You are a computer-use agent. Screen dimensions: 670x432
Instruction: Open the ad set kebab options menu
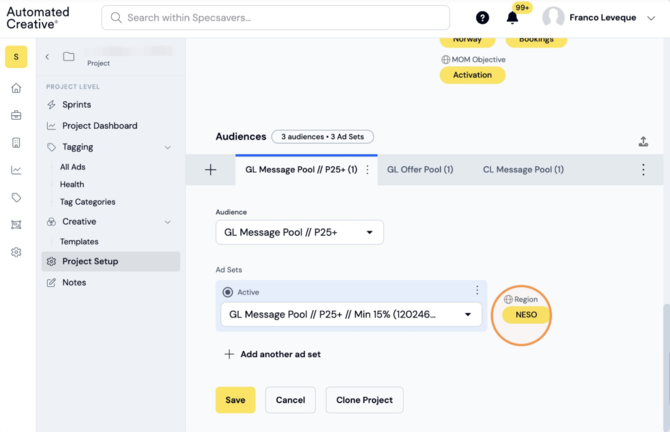[x=477, y=291]
